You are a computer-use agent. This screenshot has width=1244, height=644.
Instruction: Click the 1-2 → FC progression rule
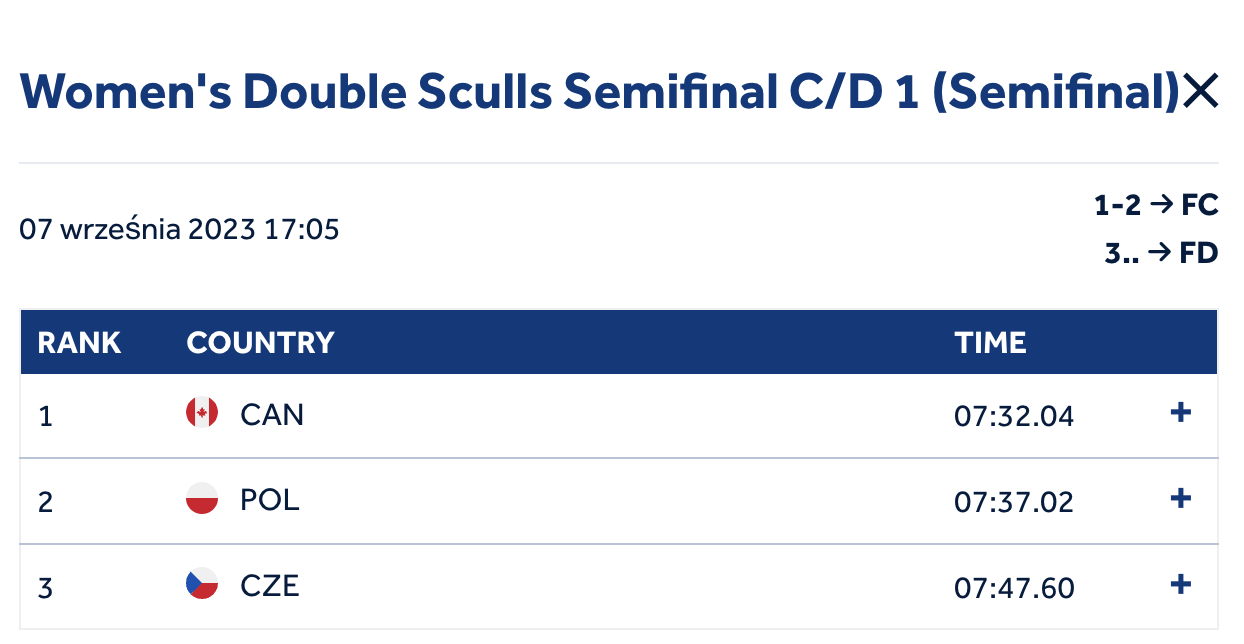(x=1156, y=206)
